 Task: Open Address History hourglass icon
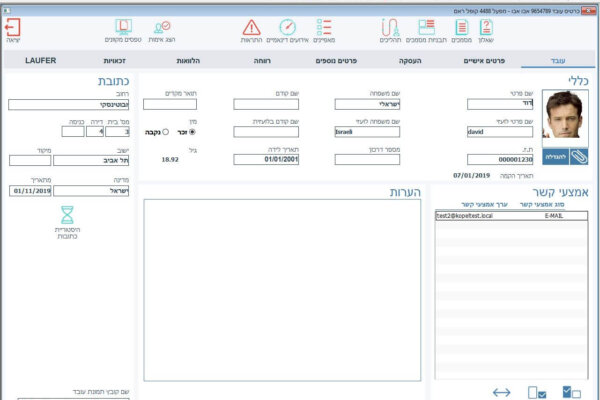coord(67,222)
